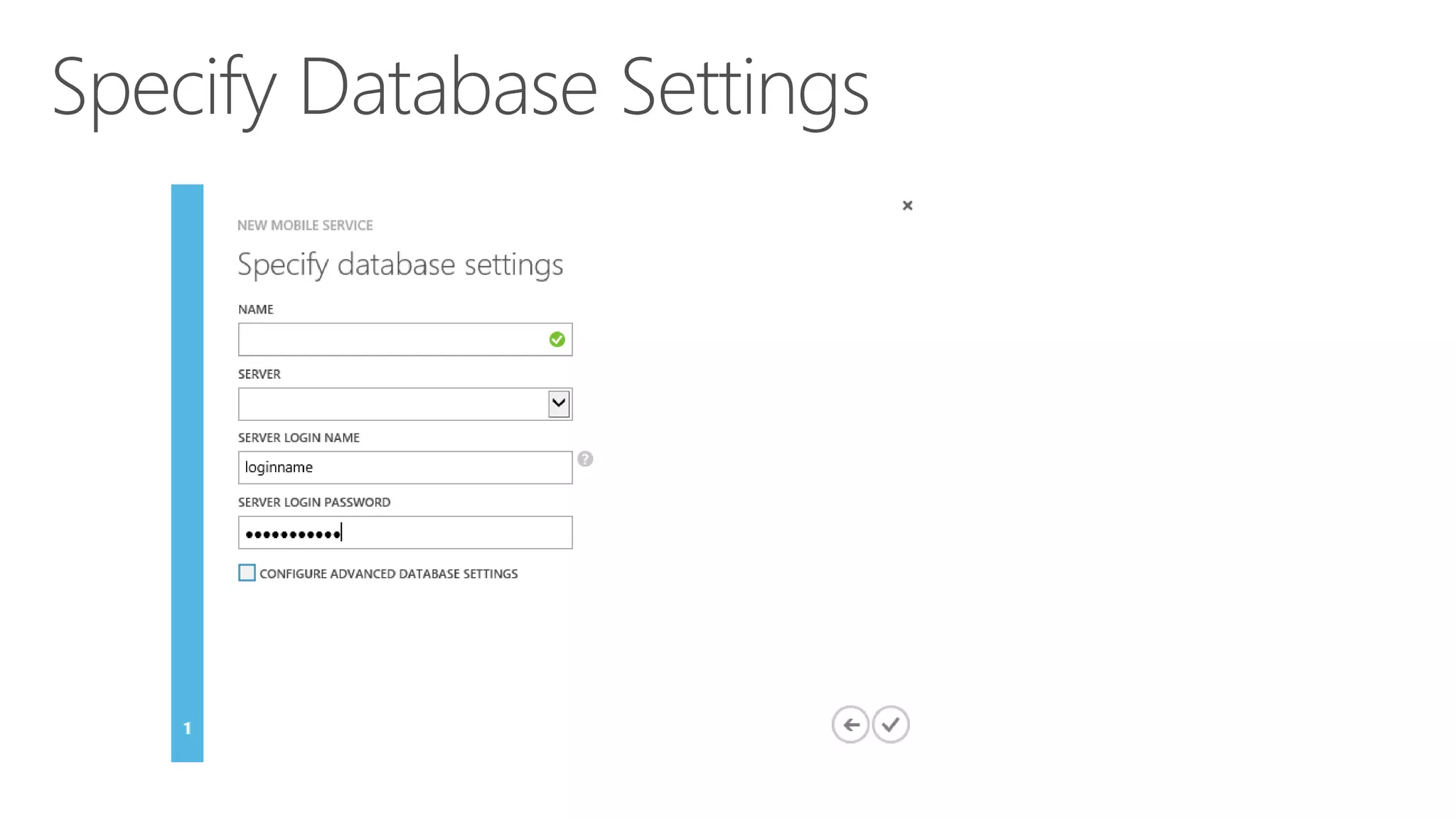The height and width of the screenshot is (819, 1456).
Task: Click the Specify database settings subtitle
Action: tap(400, 264)
